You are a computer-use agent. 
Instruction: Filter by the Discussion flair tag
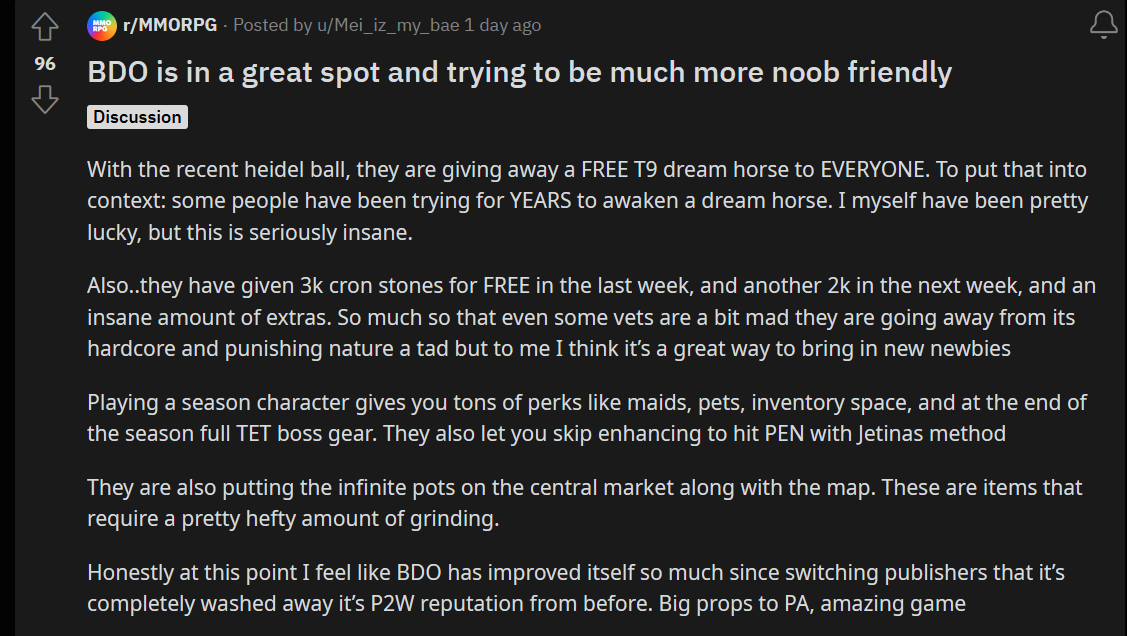point(137,117)
